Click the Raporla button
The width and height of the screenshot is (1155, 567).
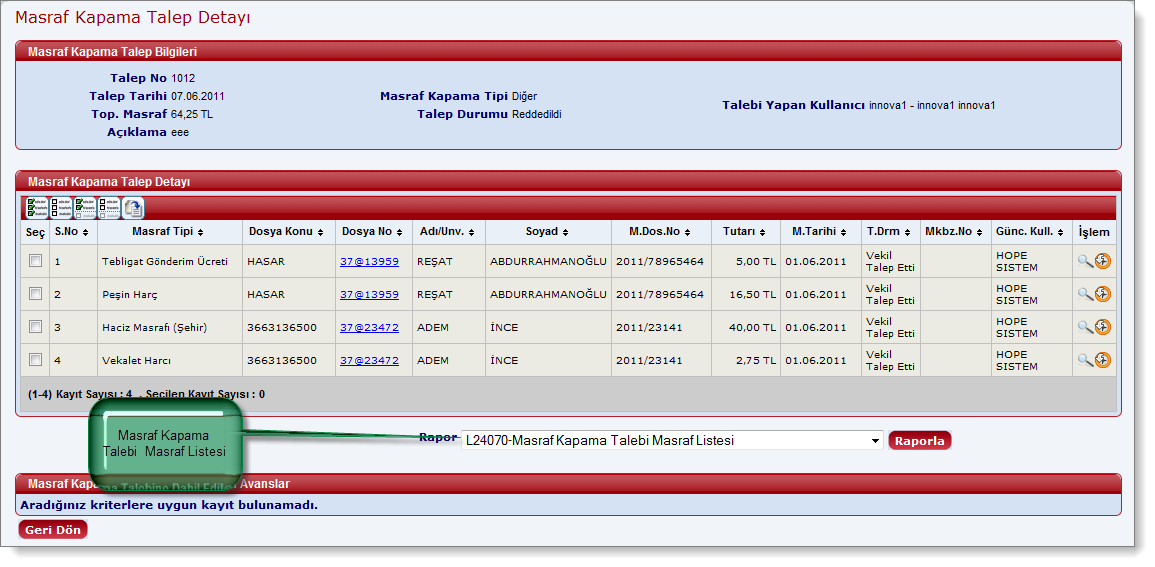[x=920, y=440]
